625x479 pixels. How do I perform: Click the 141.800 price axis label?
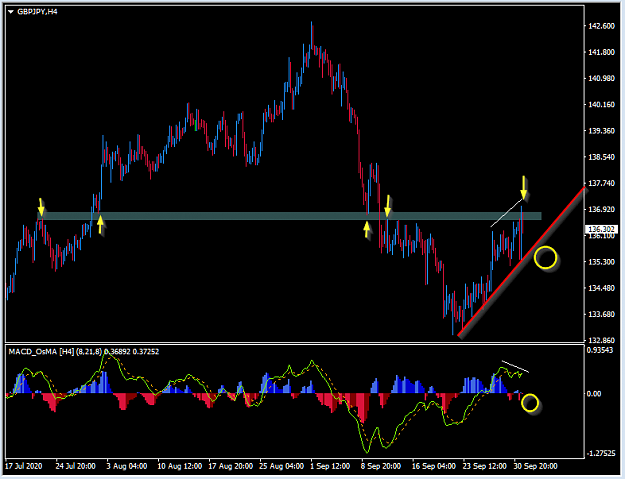[601, 52]
